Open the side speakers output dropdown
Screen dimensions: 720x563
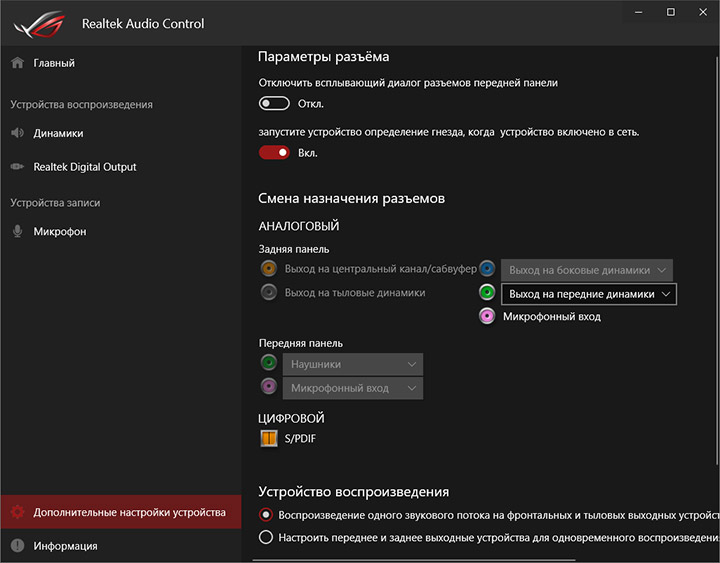coord(587,270)
